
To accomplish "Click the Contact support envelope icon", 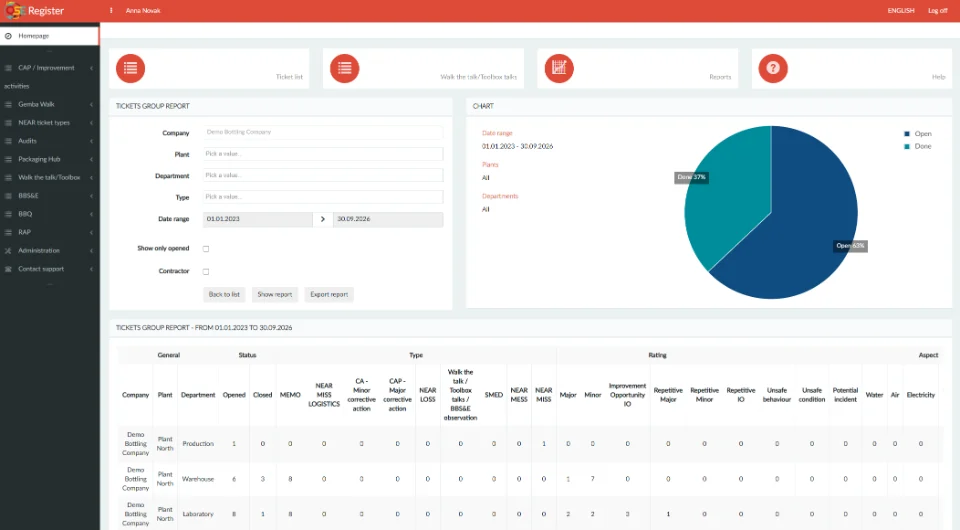I will tap(8, 269).
